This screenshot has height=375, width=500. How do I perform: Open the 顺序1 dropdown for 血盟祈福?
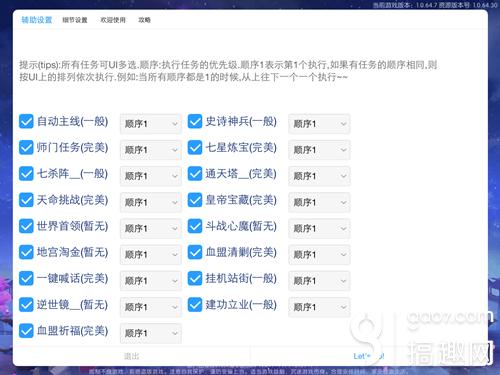click(x=151, y=333)
